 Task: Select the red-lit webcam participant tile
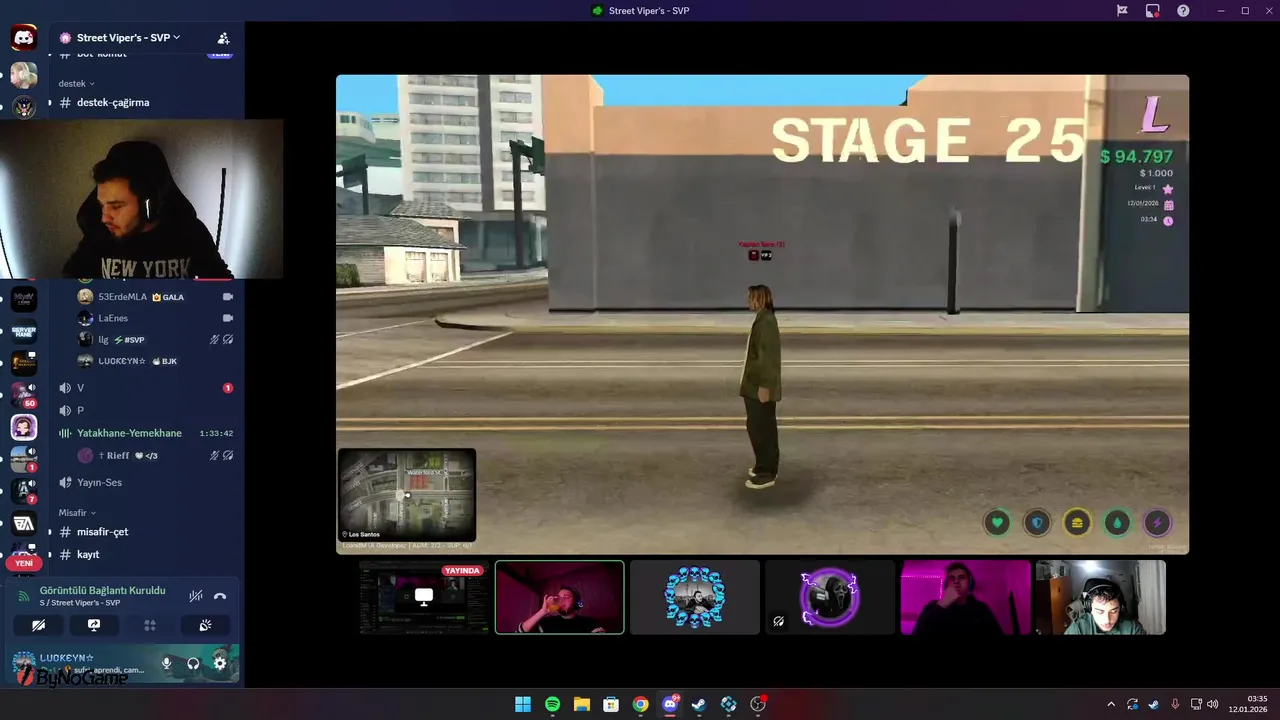560,597
